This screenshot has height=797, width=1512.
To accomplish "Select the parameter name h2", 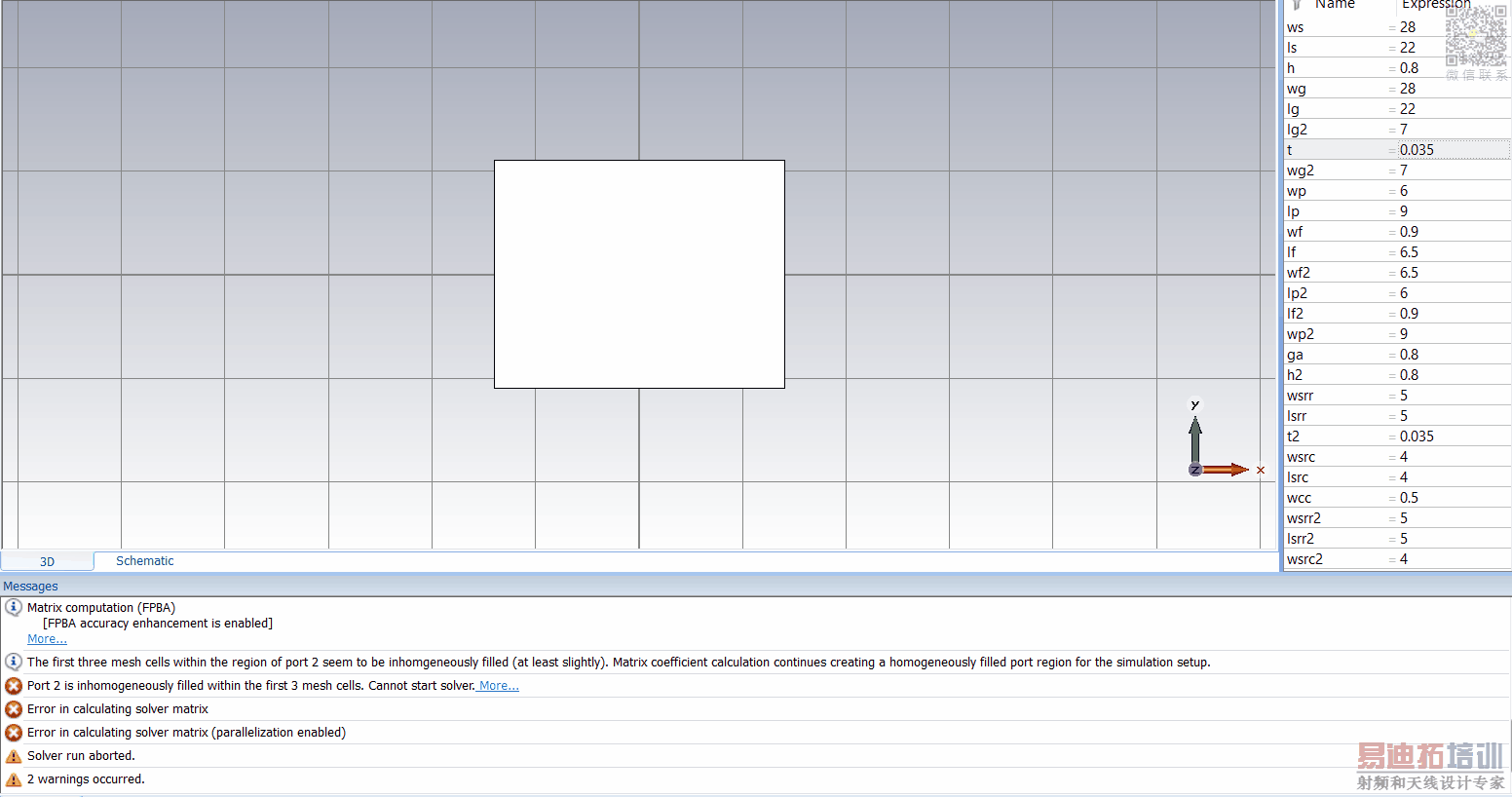I will click(x=1294, y=375).
